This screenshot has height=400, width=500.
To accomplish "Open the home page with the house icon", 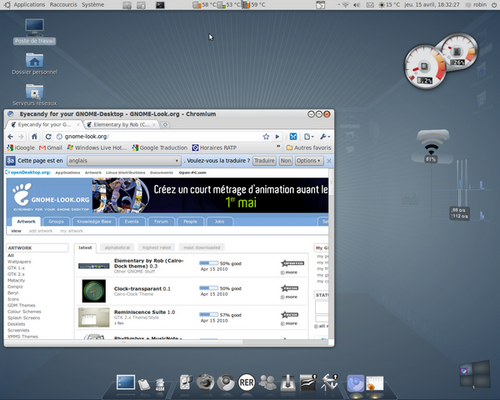I will tap(34, 137).
